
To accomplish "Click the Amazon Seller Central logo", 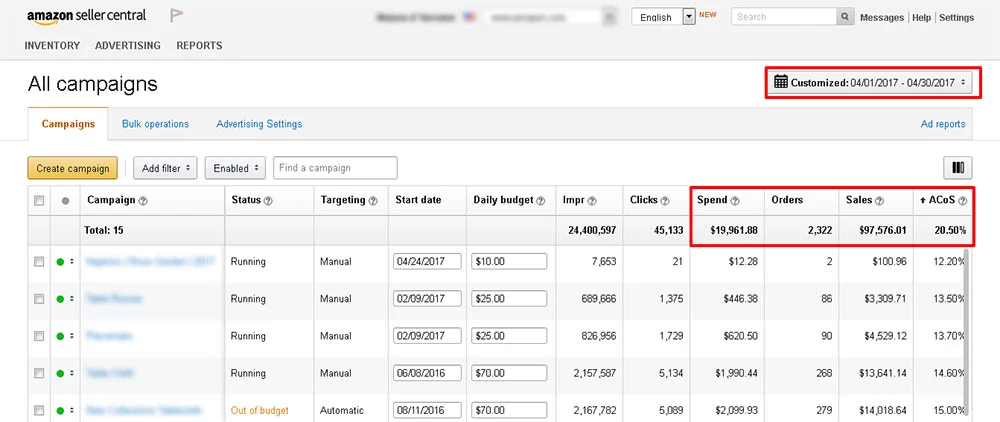I will tap(86, 16).
